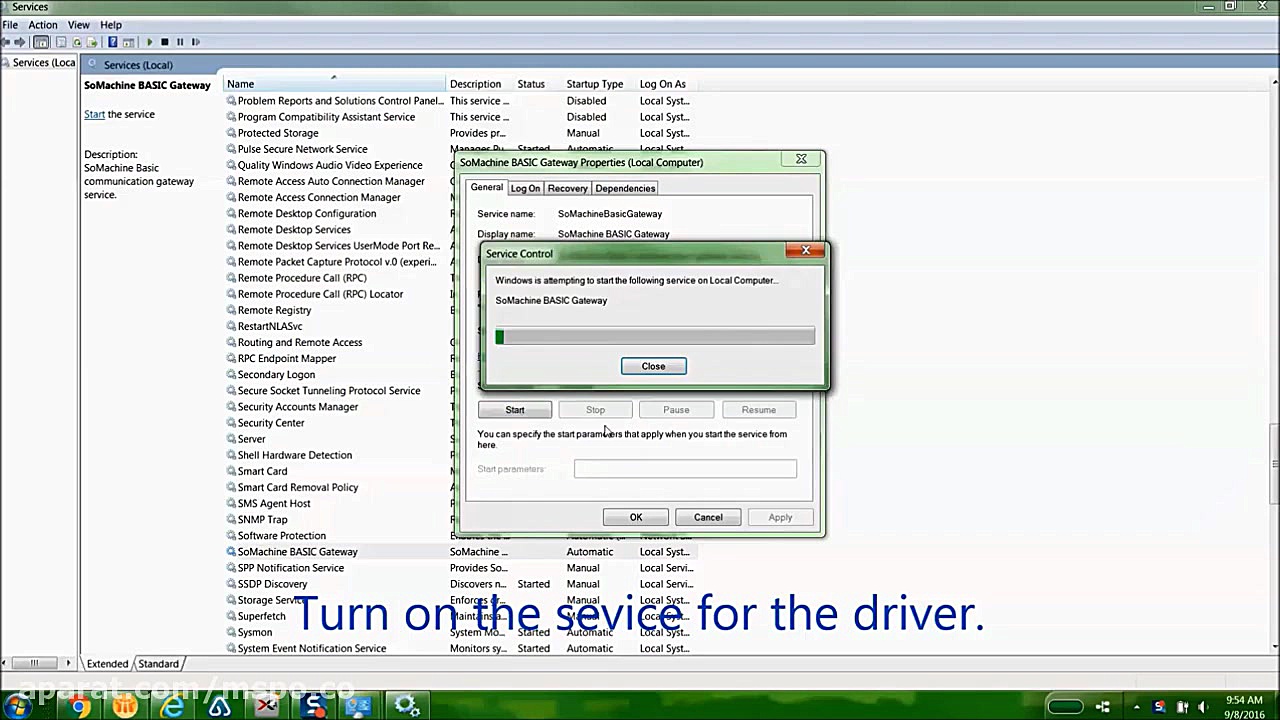Open the File menu

pyautogui.click(x=10, y=25)
